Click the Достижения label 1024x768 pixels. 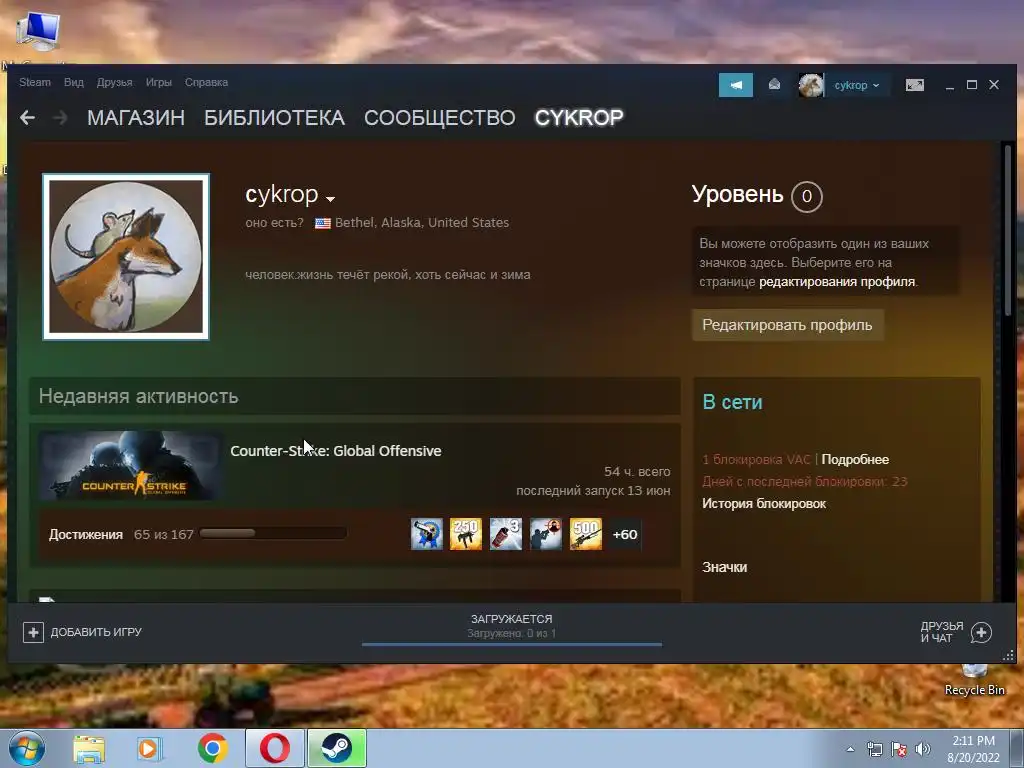86,534
